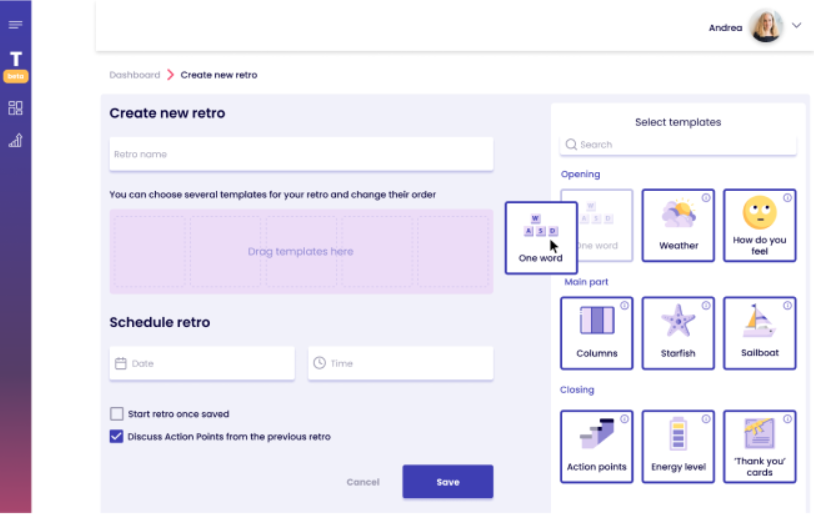Click the clock icon in Time field
Viewport: 814px width, 514px height.
(x=319, y=363)
